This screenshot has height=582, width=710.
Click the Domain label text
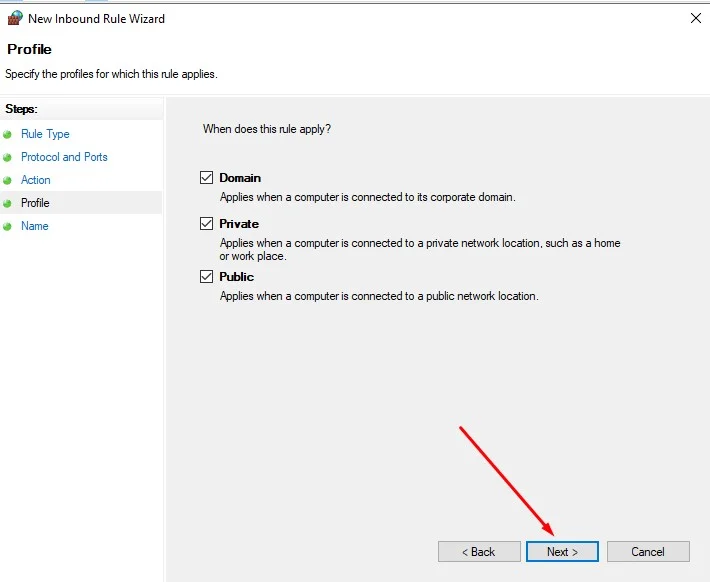click(240, 178)
